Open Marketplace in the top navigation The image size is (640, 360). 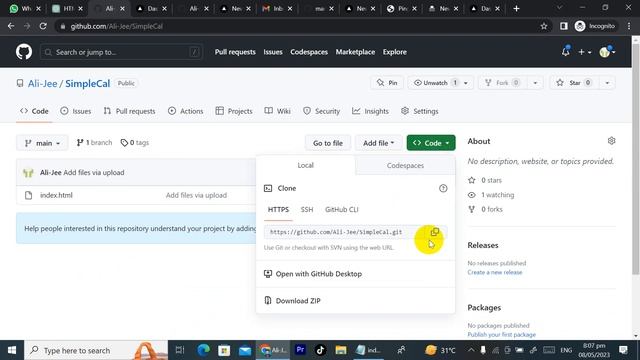pyautogui.click(x=355, y=52)
